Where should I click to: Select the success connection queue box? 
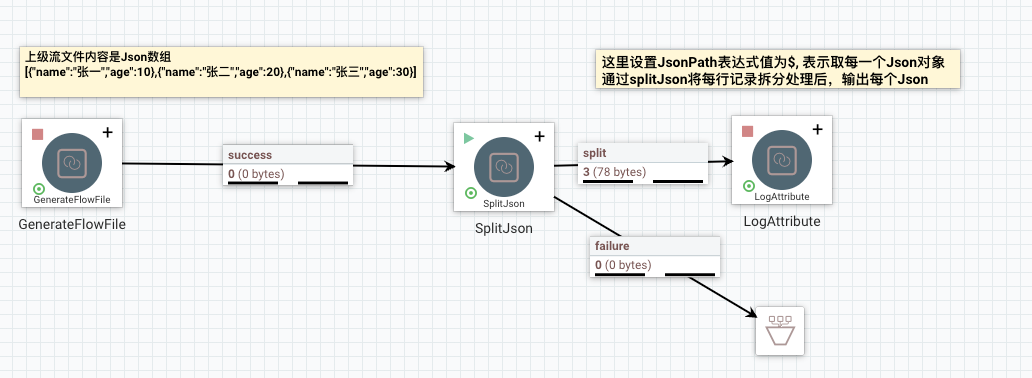click(288, 165)
